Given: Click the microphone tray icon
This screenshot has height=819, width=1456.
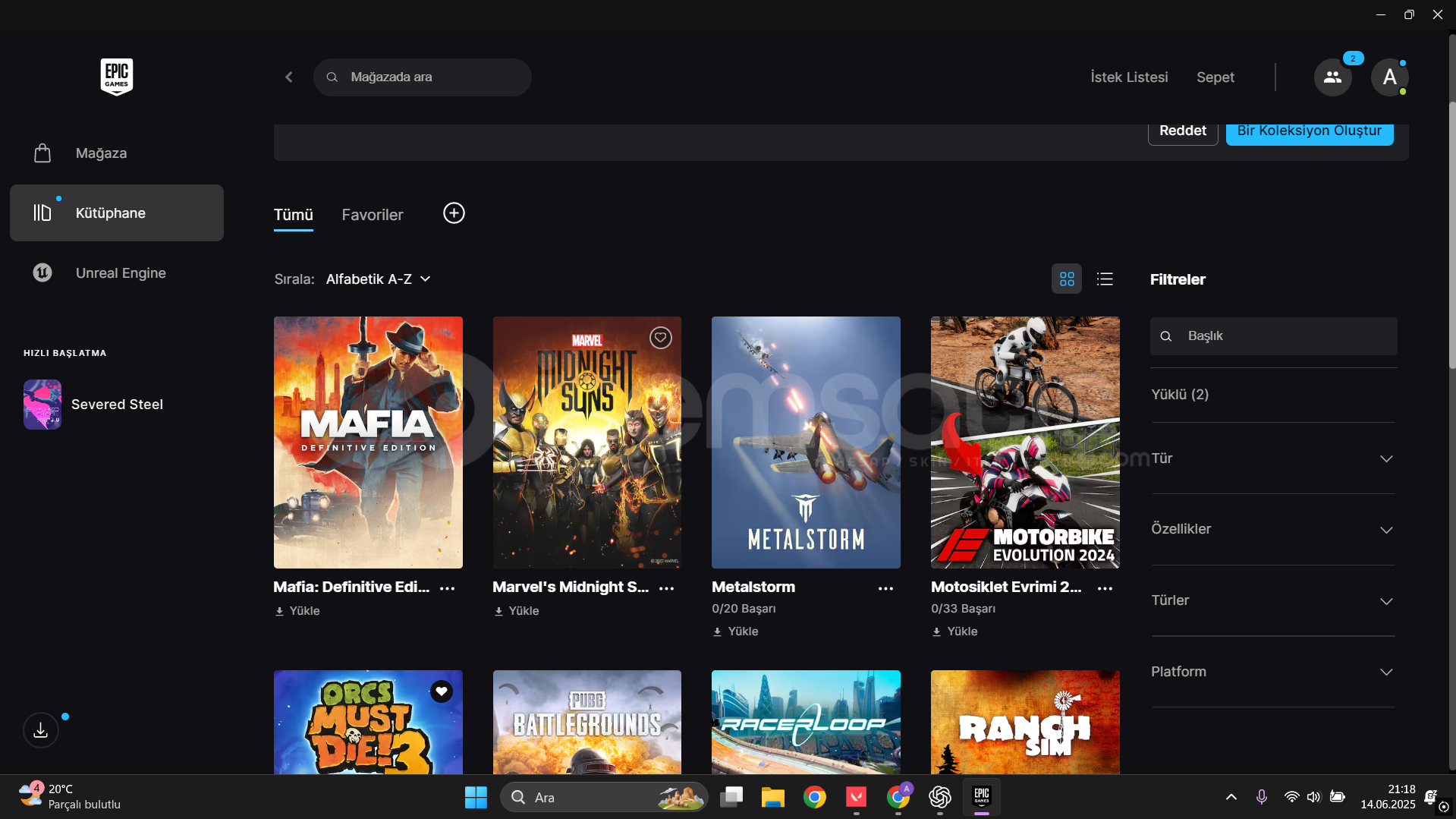Looking at the screenshot, I should pos(1261,797).
